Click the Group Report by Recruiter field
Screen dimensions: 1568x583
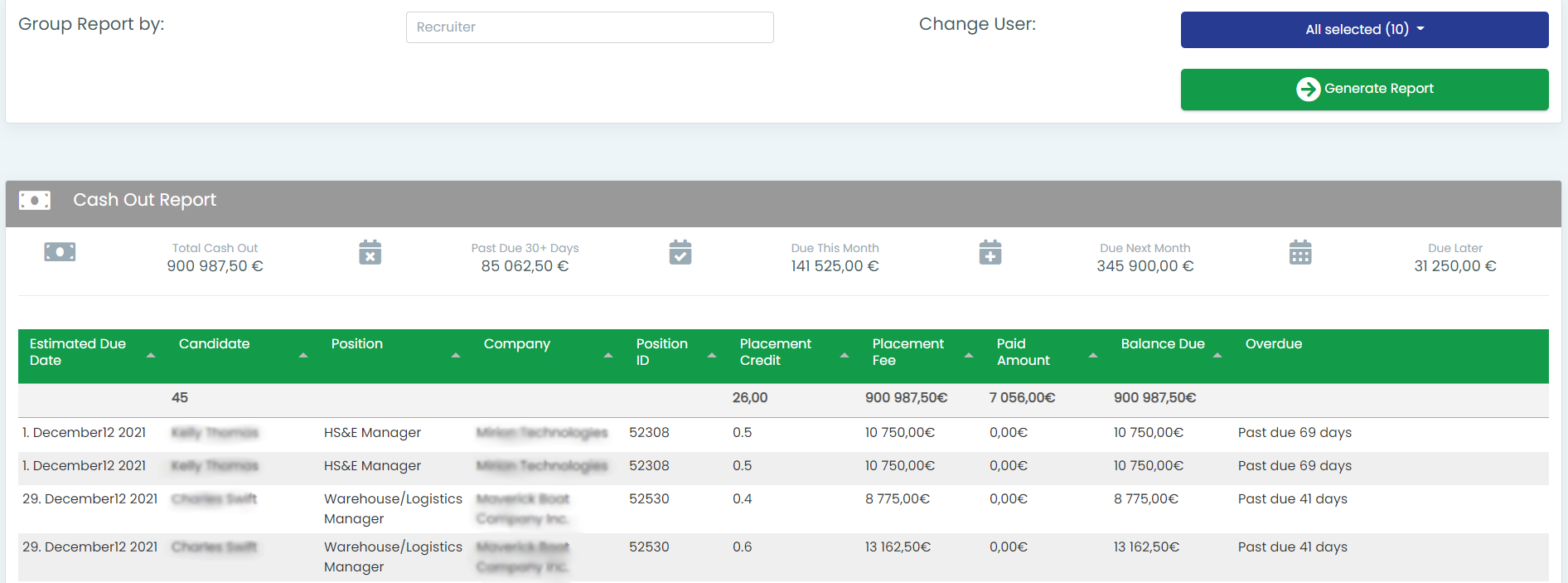click(590, 27)
